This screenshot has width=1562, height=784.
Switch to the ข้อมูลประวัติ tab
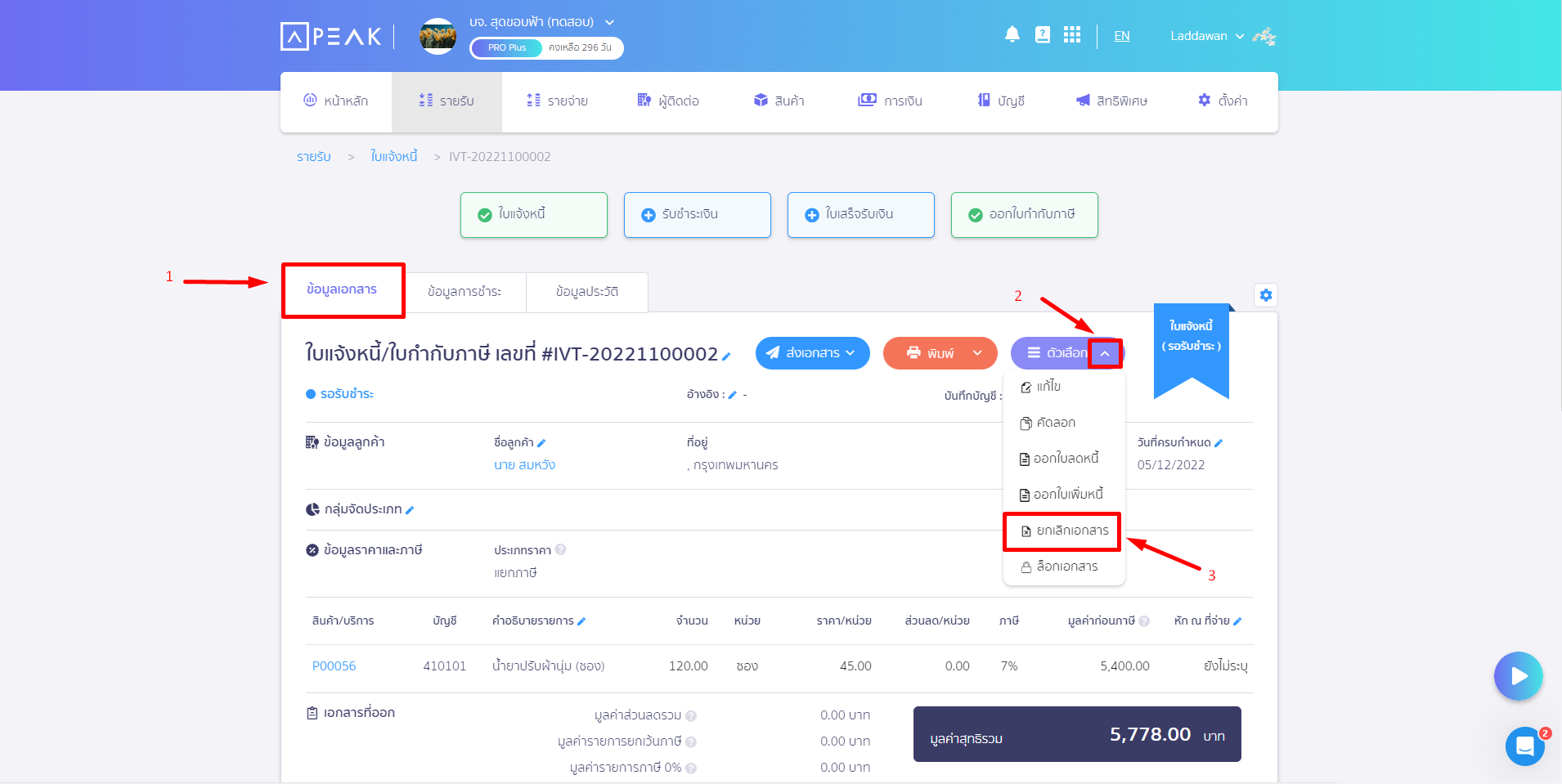pyautogui.click(x=587, y=292)
